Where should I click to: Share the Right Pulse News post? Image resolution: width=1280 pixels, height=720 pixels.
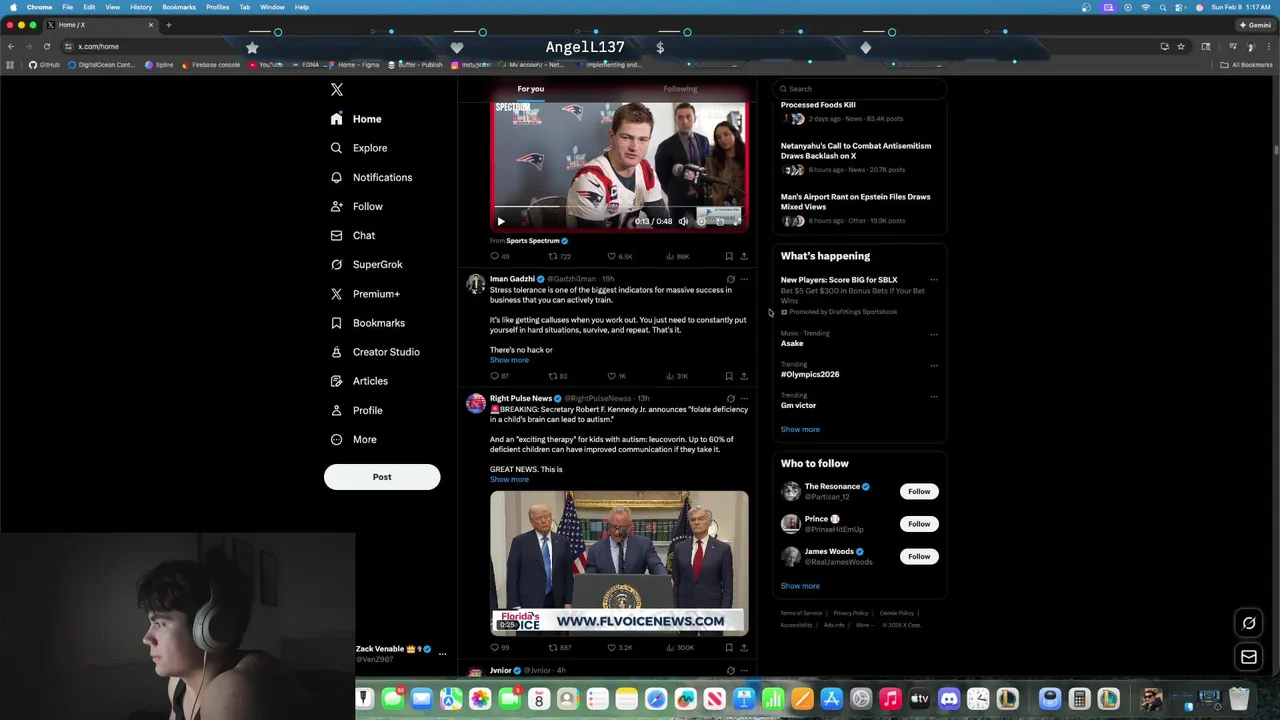click(x=743, y=647)
